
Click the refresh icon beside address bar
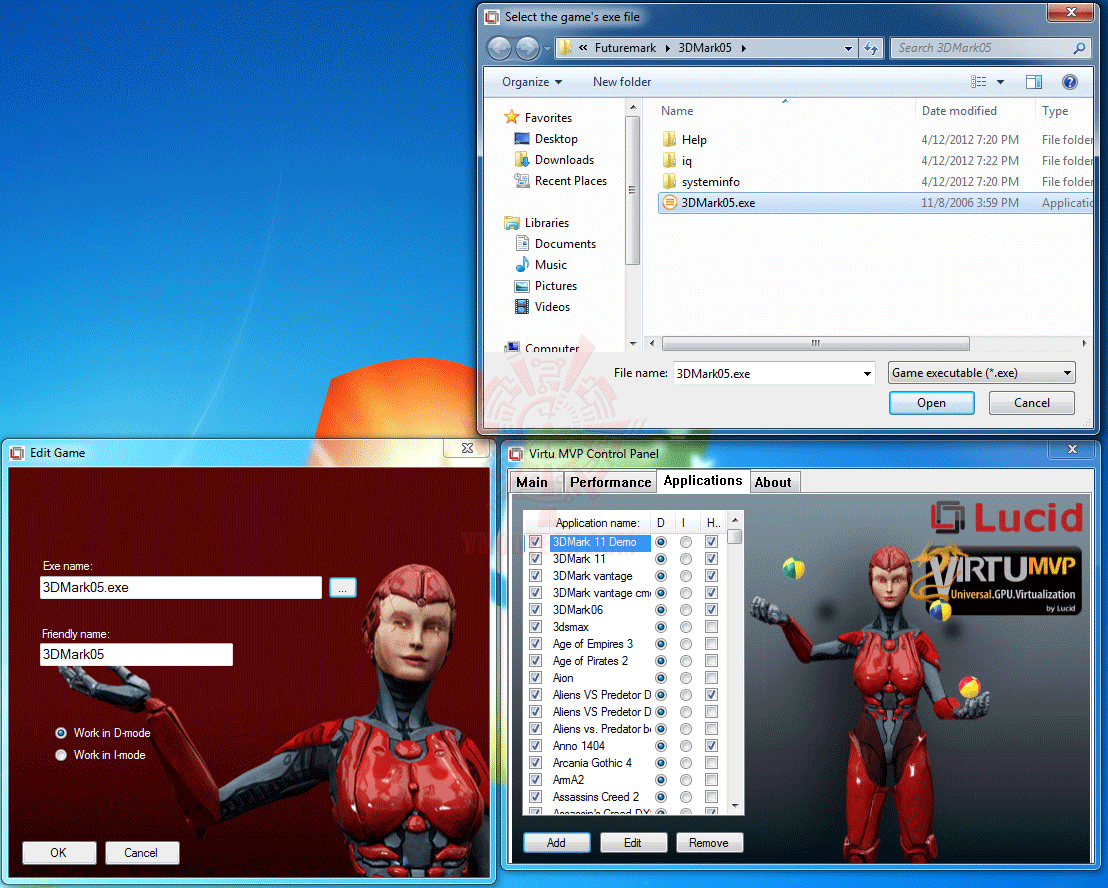(x=871, y=48)
